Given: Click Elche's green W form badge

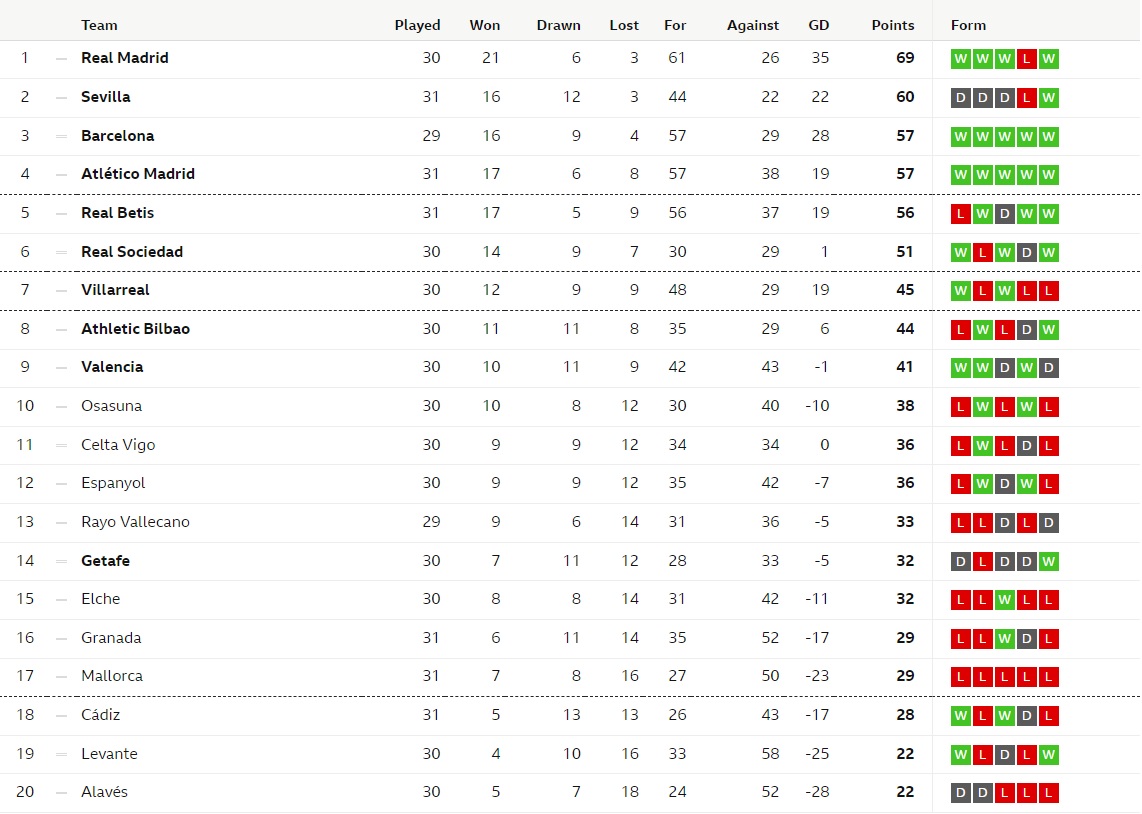Looking at the screenshot, I should tap(1004, 600).
